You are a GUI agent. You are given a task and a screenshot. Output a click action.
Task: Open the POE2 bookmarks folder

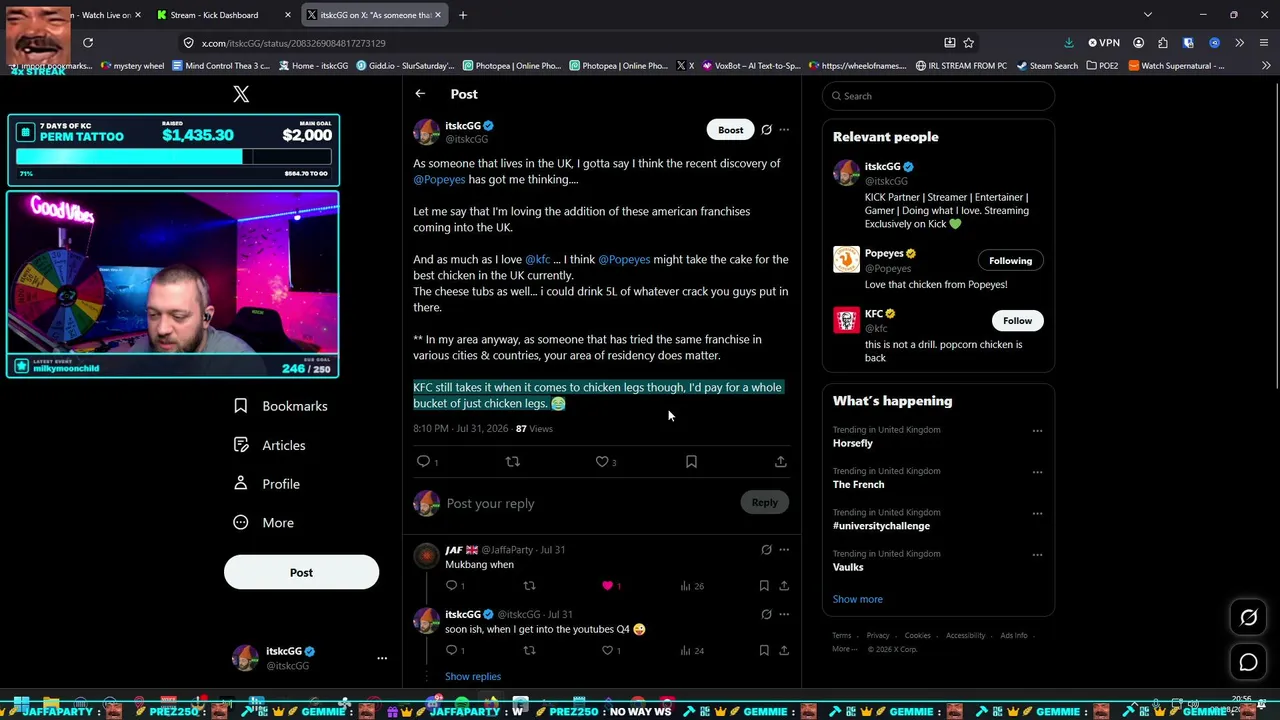(1102, 66)
